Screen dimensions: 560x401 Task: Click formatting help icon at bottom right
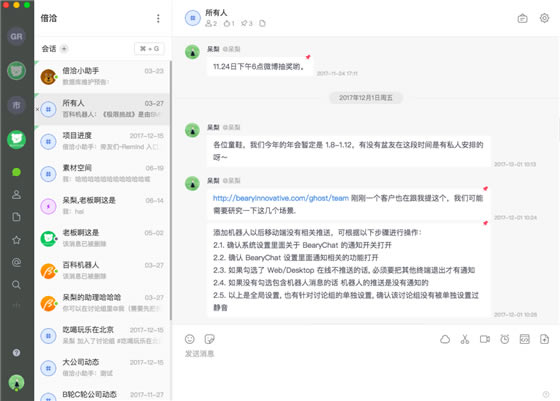pos(546,394)
